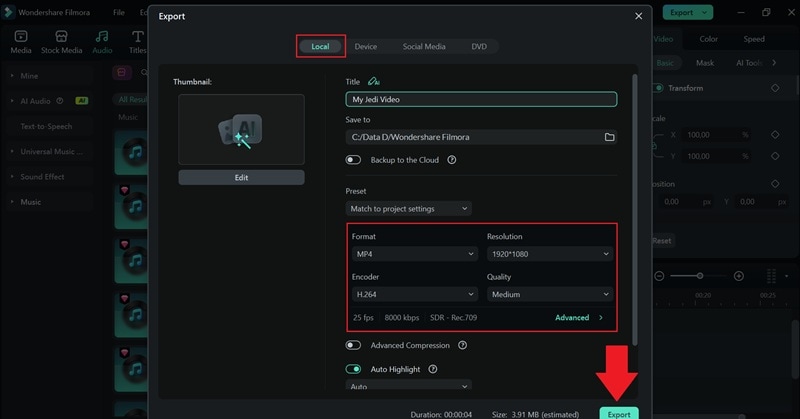Turn off Auto Highlight switch
The width and height of the screenshot is (800, 419).
click(x=353, y=368)
